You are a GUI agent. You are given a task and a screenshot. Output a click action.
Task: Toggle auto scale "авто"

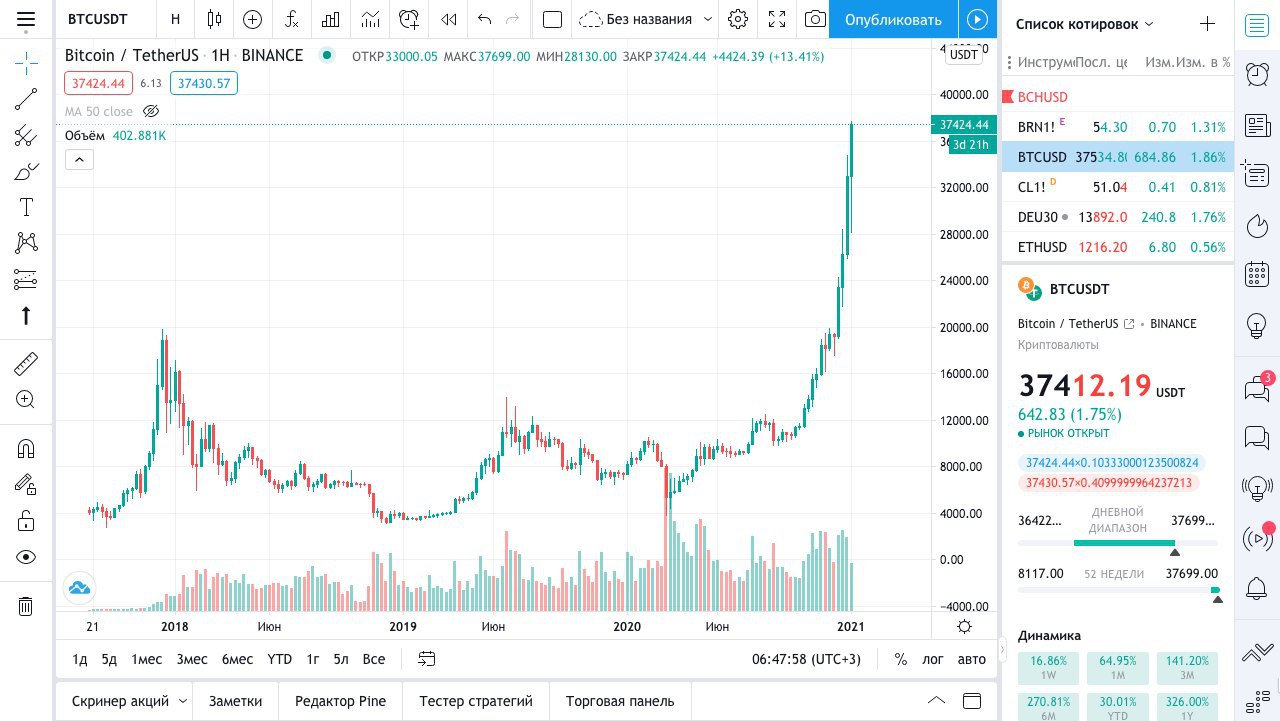coord(971,659)
